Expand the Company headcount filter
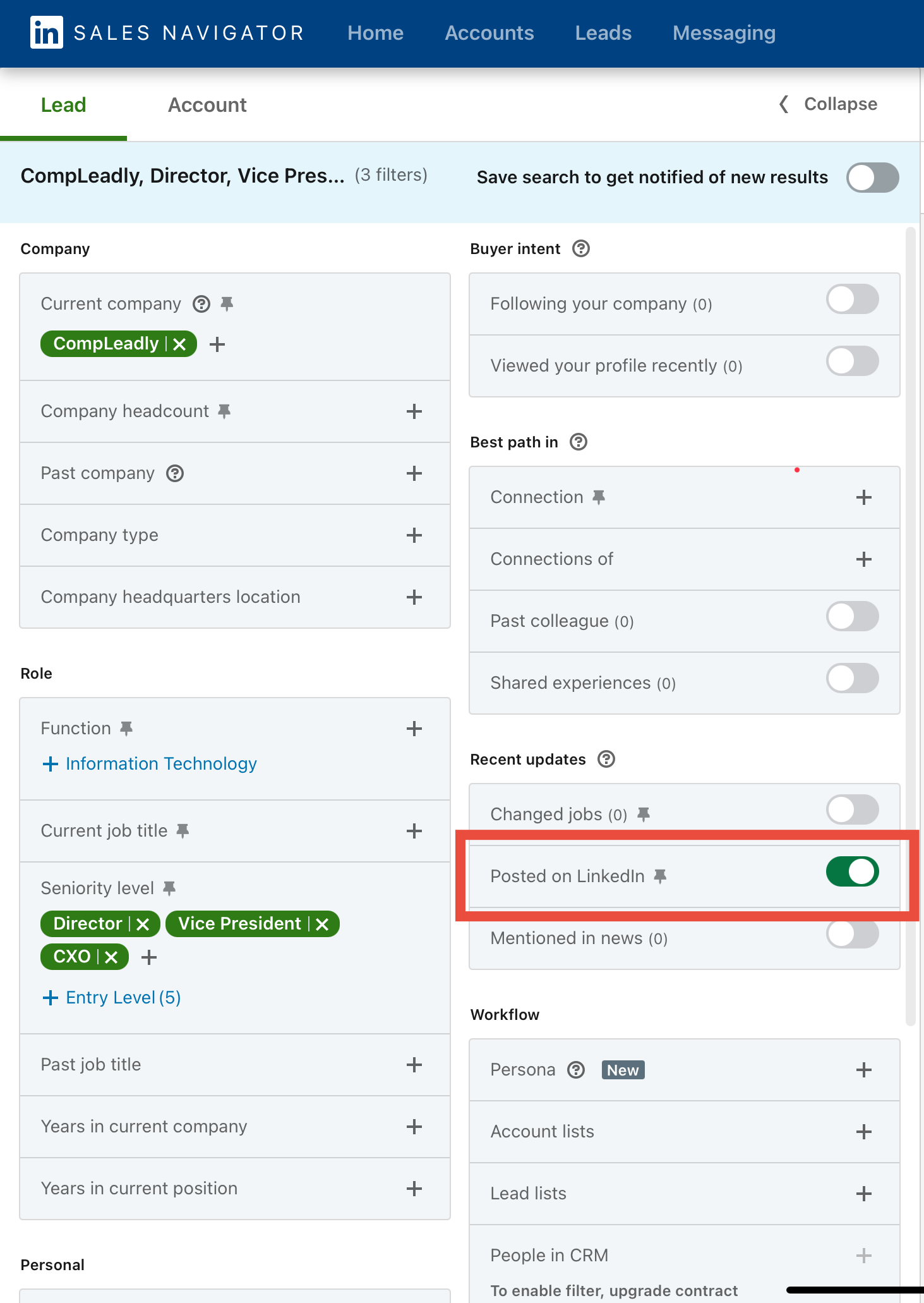The height and width of the screenshot is (1303, 924). (x=414, y=411)
